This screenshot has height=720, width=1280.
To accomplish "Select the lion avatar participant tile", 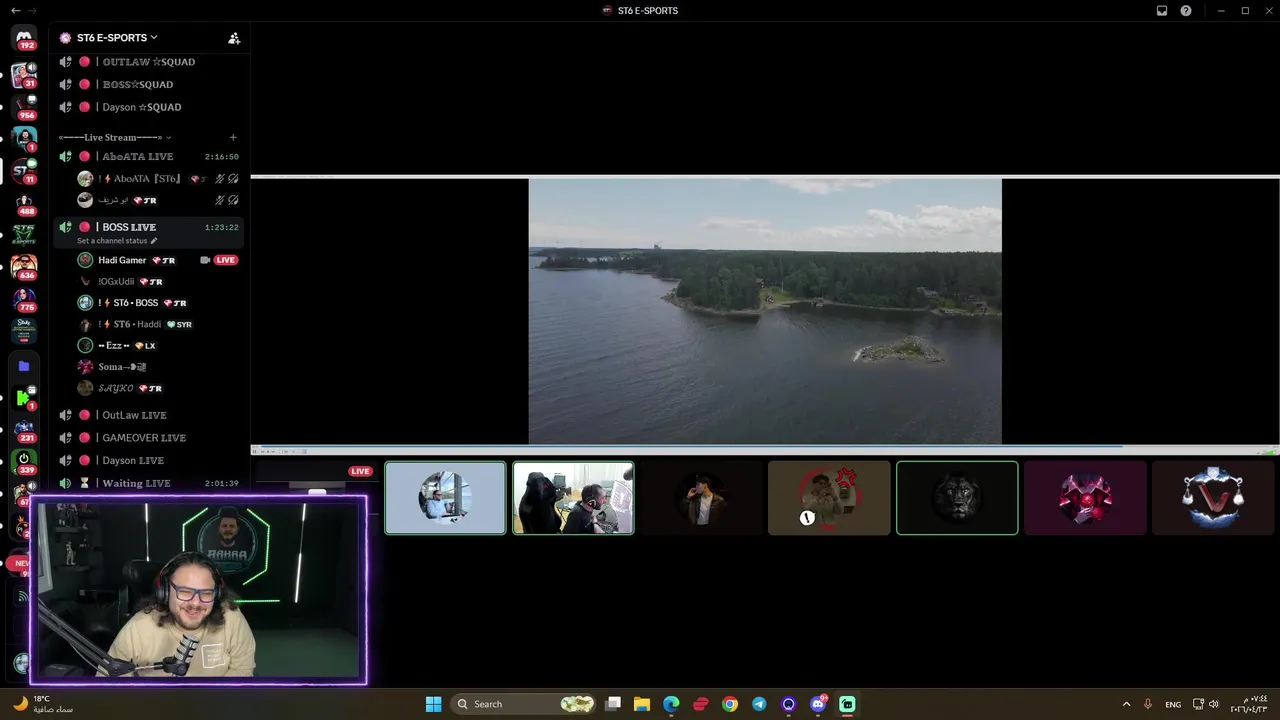I will 957,498.
